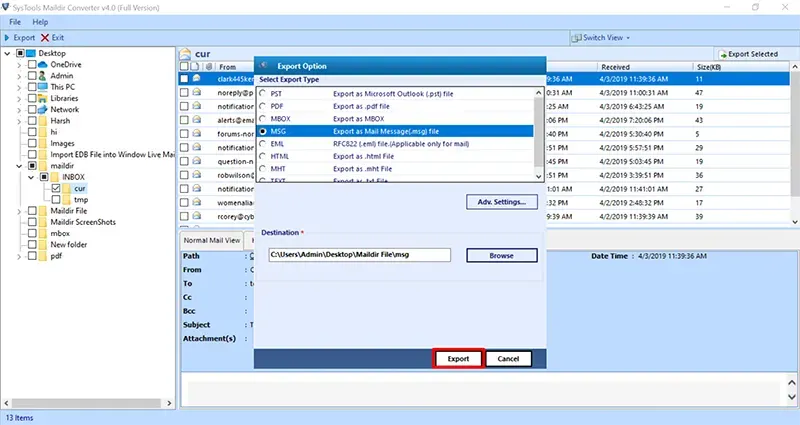Viewport: 800px width, 425px height.
Task: Click the Maildir File folder icon
Action: [x=43, y=211]
